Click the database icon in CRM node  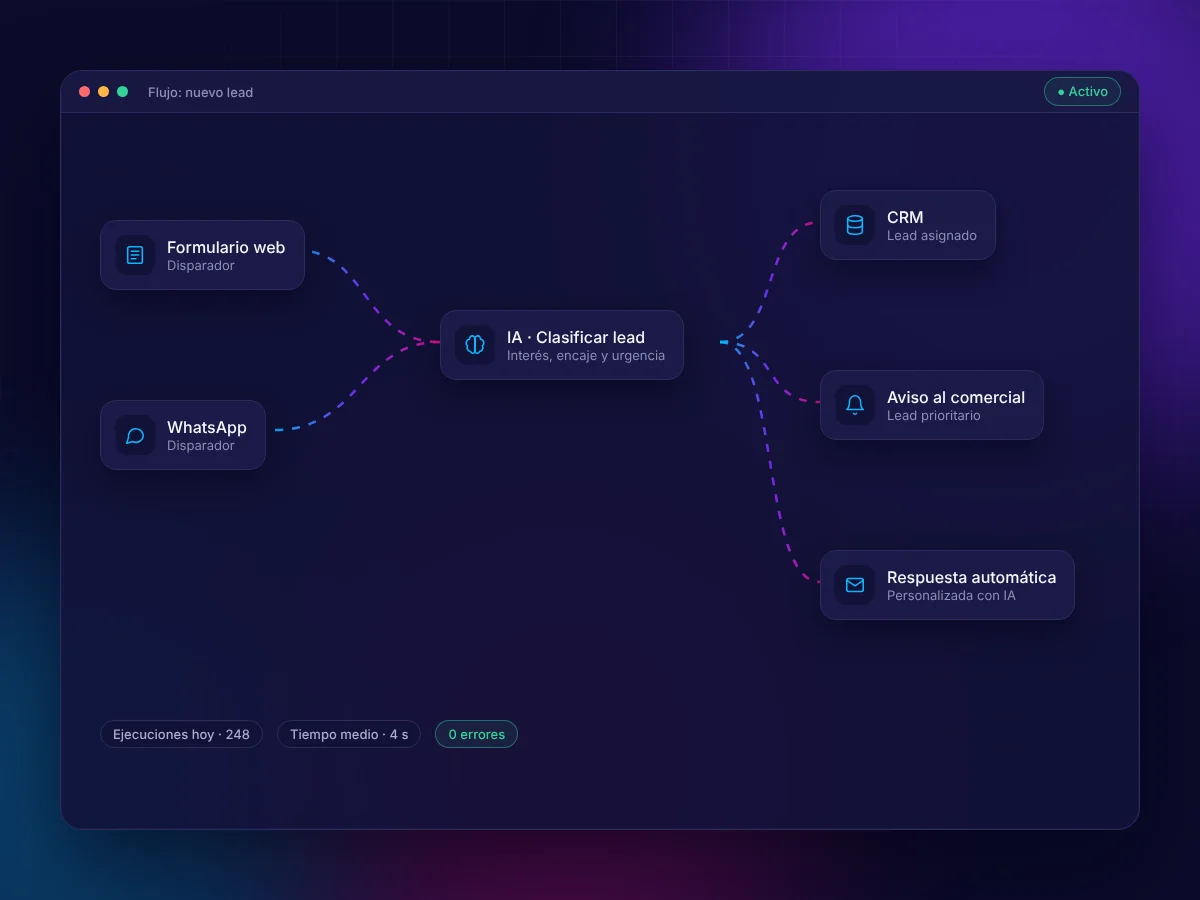tap(855, 225)
